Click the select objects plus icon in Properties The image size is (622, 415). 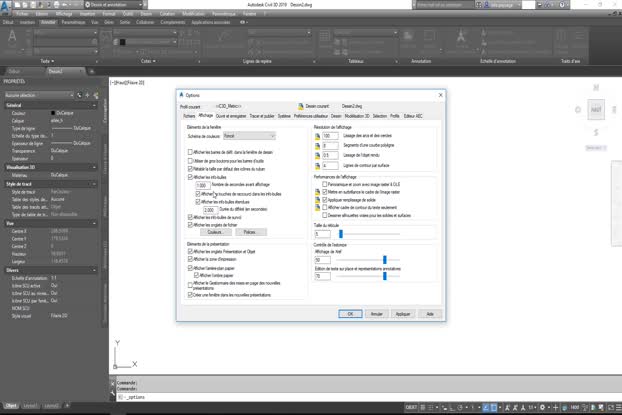(x=87, y=95)
